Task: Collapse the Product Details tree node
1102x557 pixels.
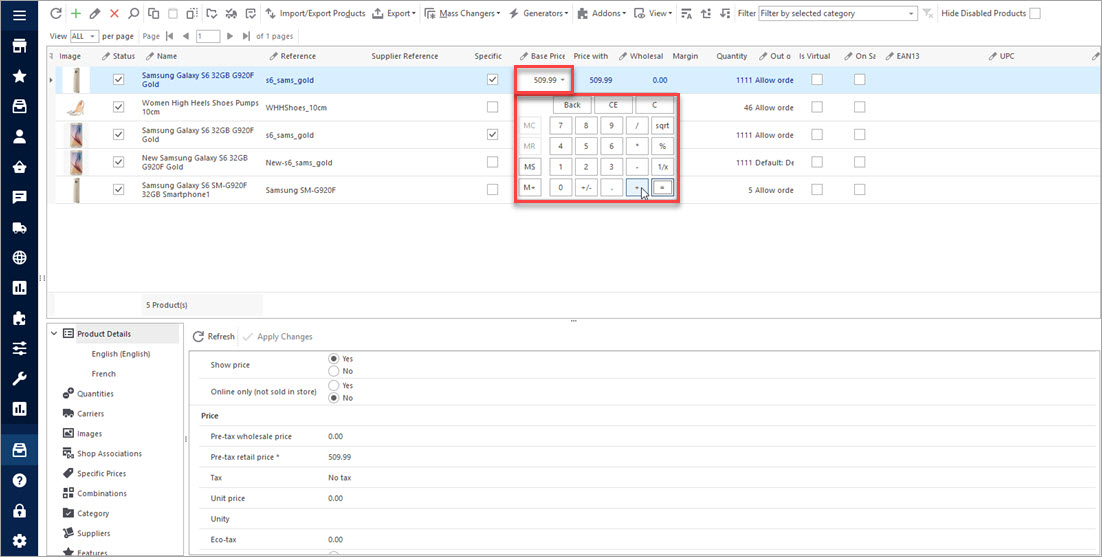Action: (x=54, y=334)
